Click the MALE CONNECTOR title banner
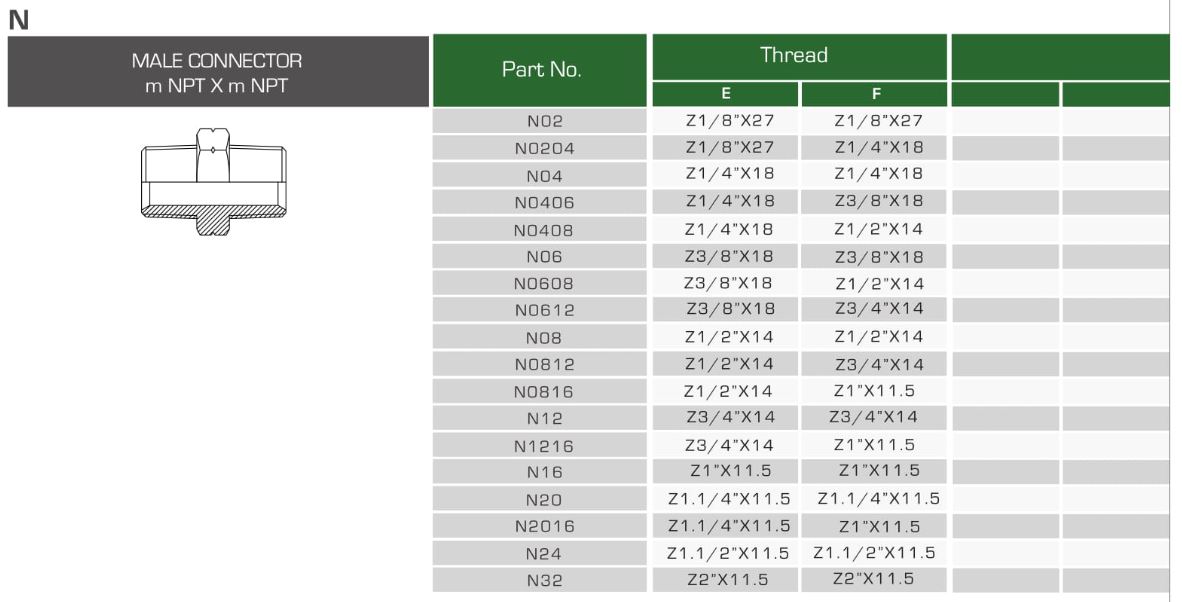Viewport: 1182px width, 602px height. [x=217, y=72]
